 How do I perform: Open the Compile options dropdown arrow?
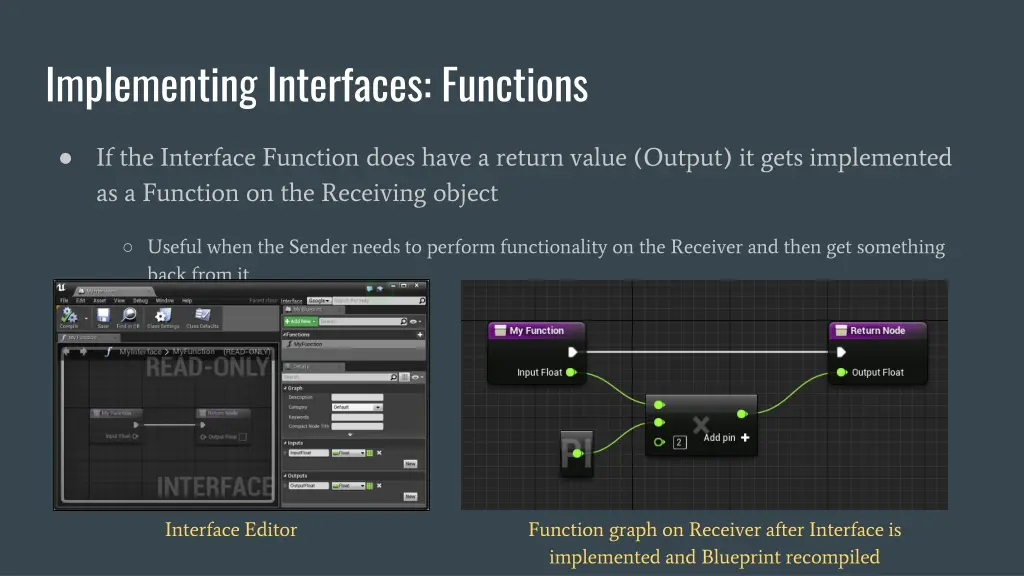click(x=86, y=318)
